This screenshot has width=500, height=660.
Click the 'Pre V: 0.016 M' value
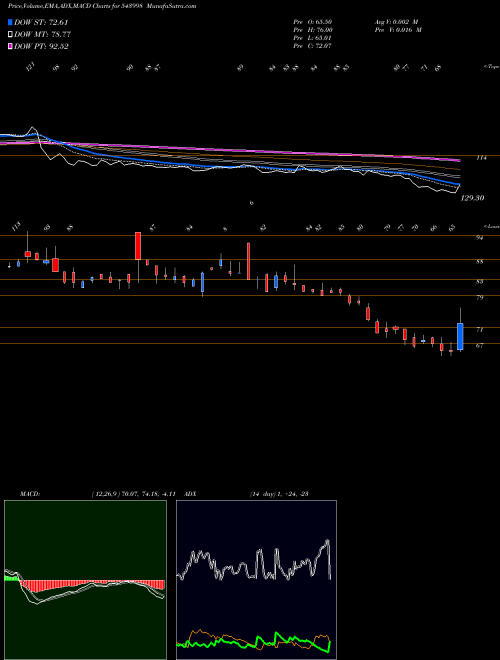tap(397, 30)
